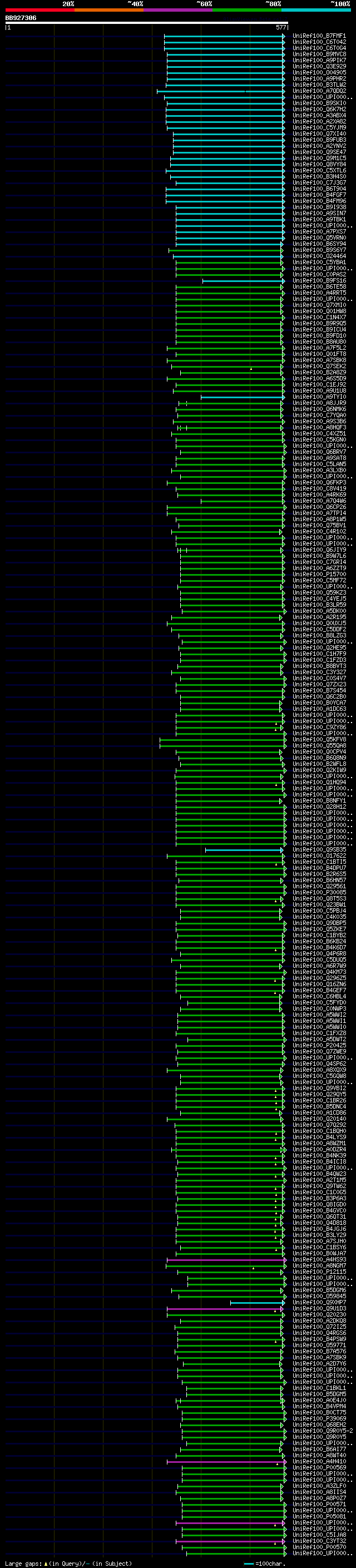356x1568 pixels.
Task: Open the UniRef100_B9MVC8 hit label
Action: tap(319, 54)
